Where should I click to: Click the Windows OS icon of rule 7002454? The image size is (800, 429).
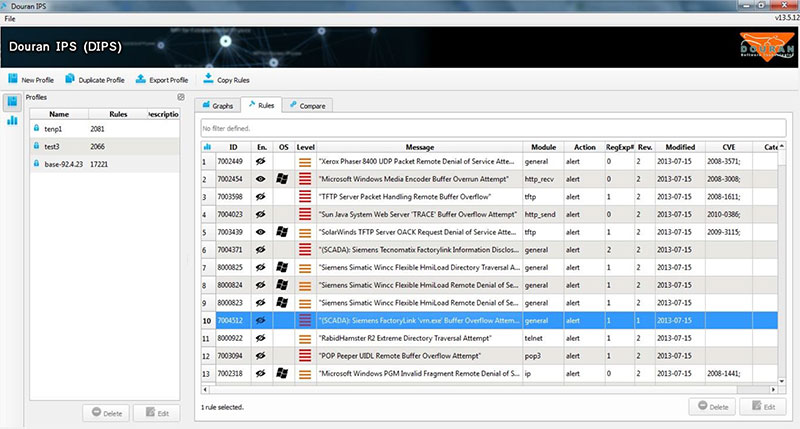(x=282, y=179)
